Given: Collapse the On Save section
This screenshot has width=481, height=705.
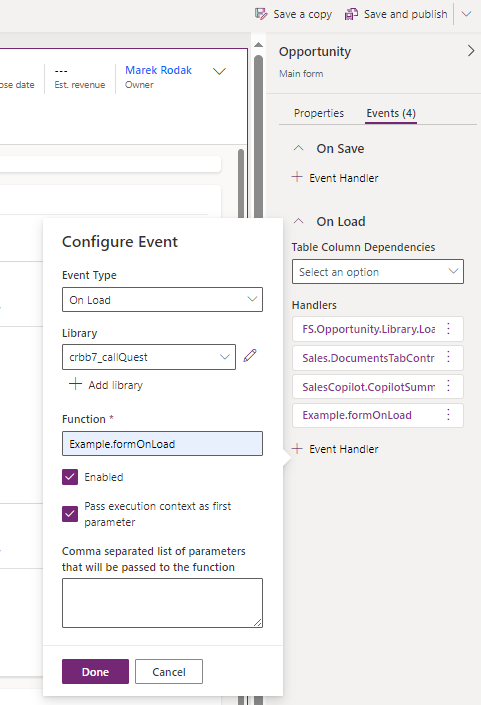Looking at the screenshot, I should coord(298,148).
